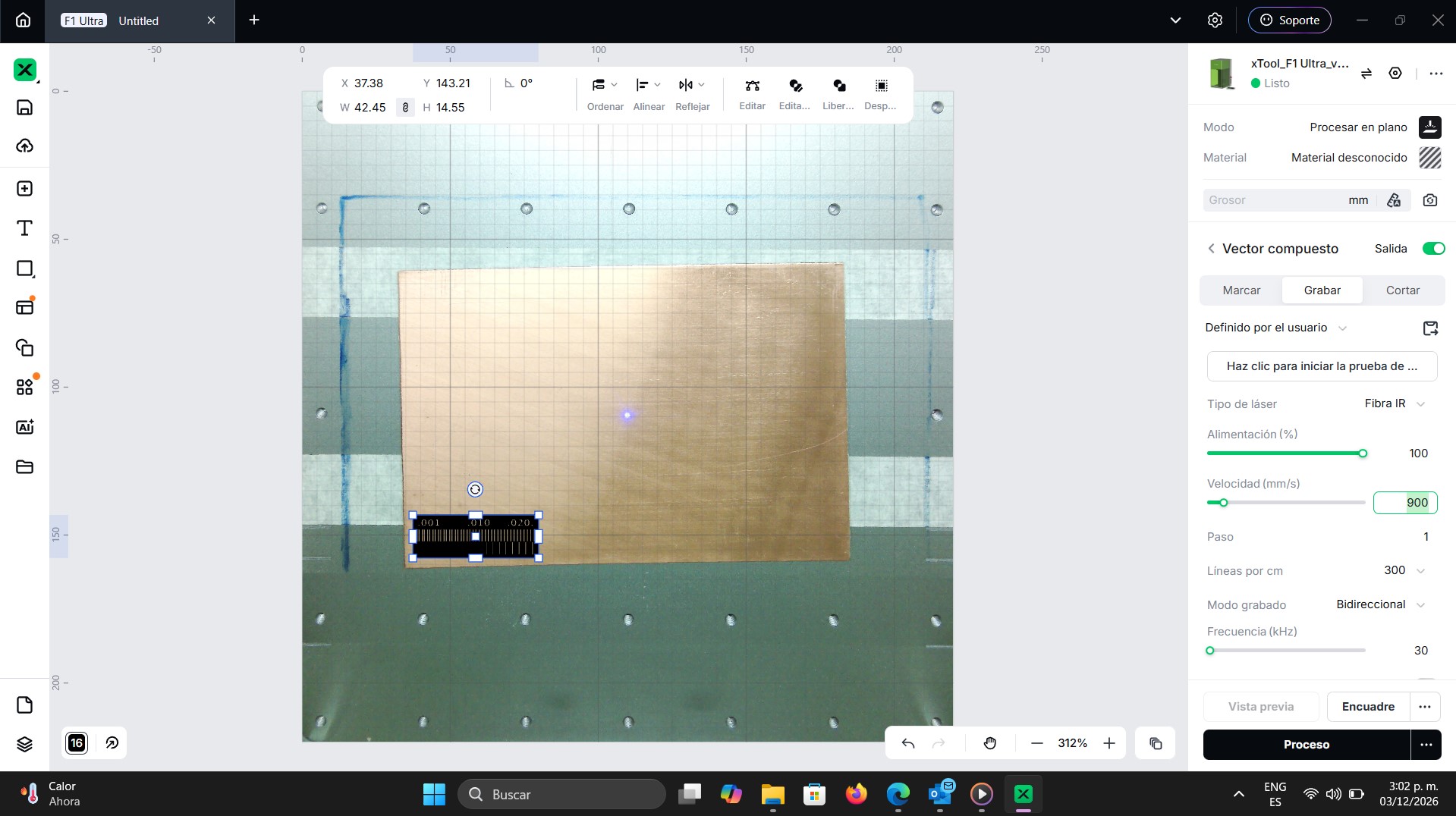Select the rectangle shape tool
The height and width of the screenshot is (816, 1456).
point(24,268)
